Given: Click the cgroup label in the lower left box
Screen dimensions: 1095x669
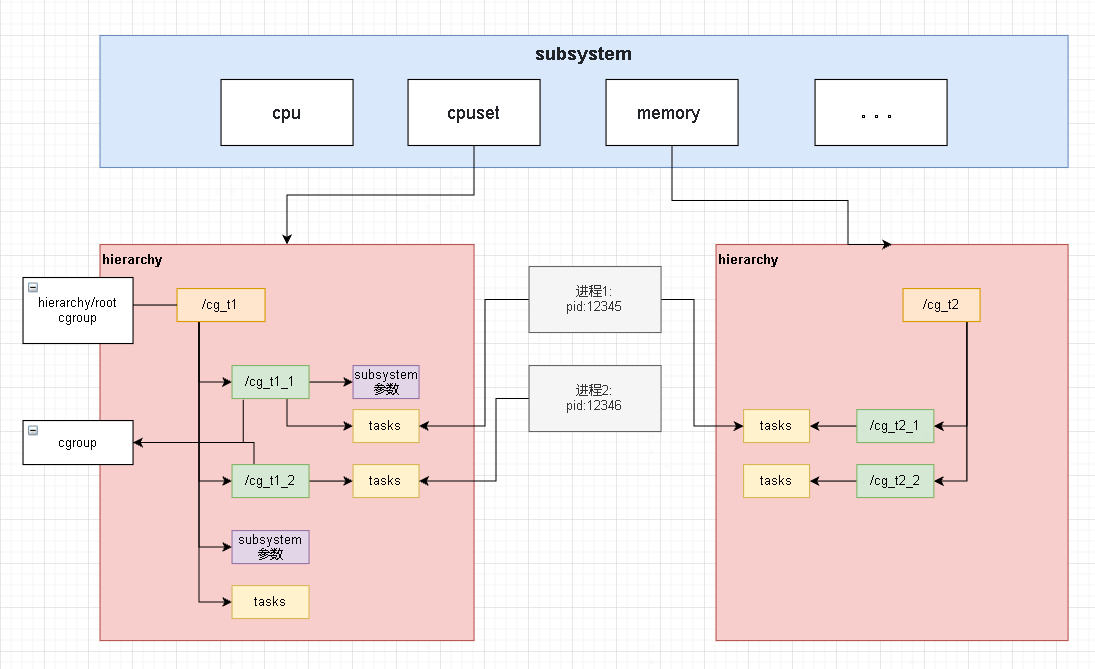Looking at the screenshot, I should (78, 443).
